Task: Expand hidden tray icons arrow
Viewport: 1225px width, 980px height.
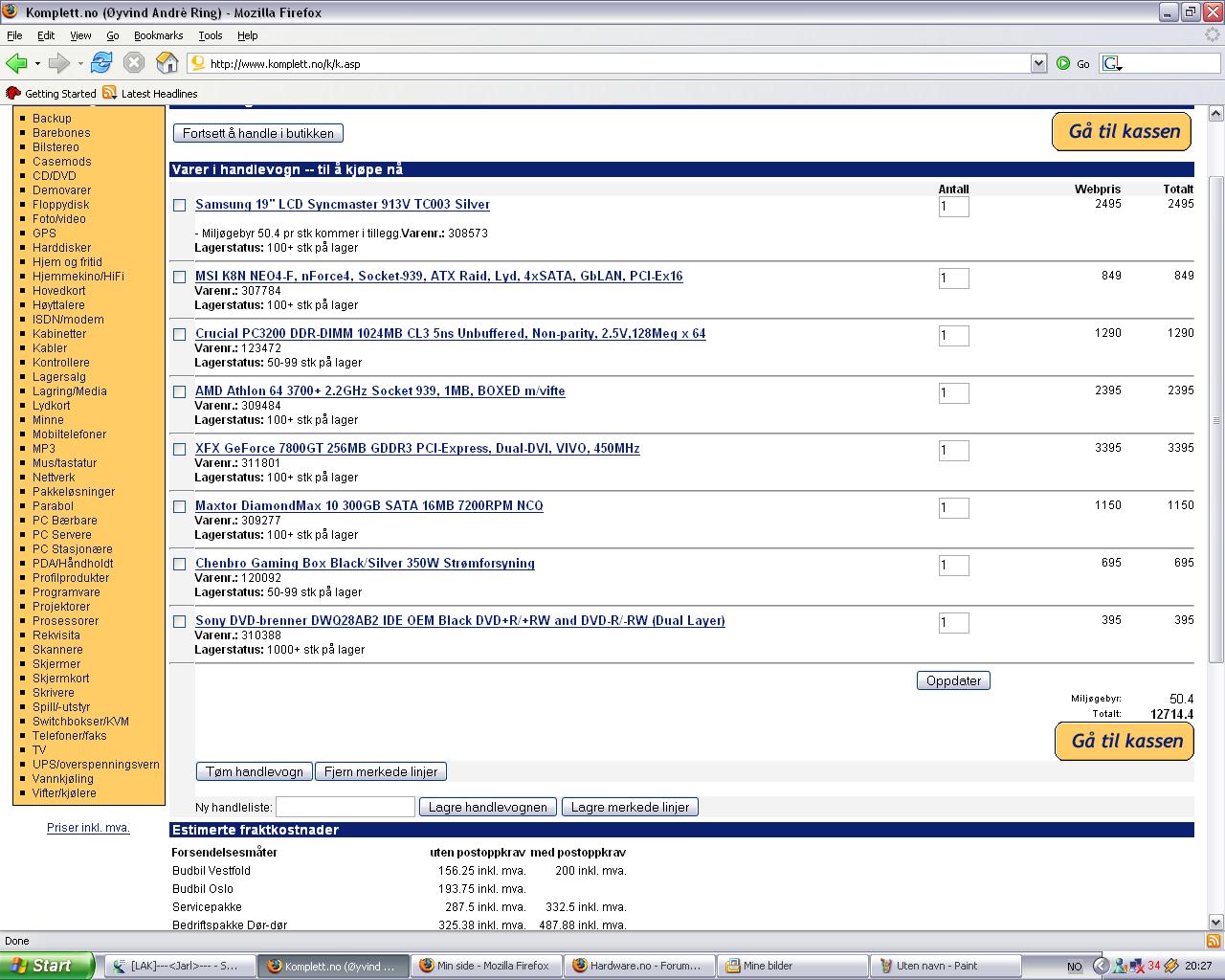Action: tap(1101, 967)
